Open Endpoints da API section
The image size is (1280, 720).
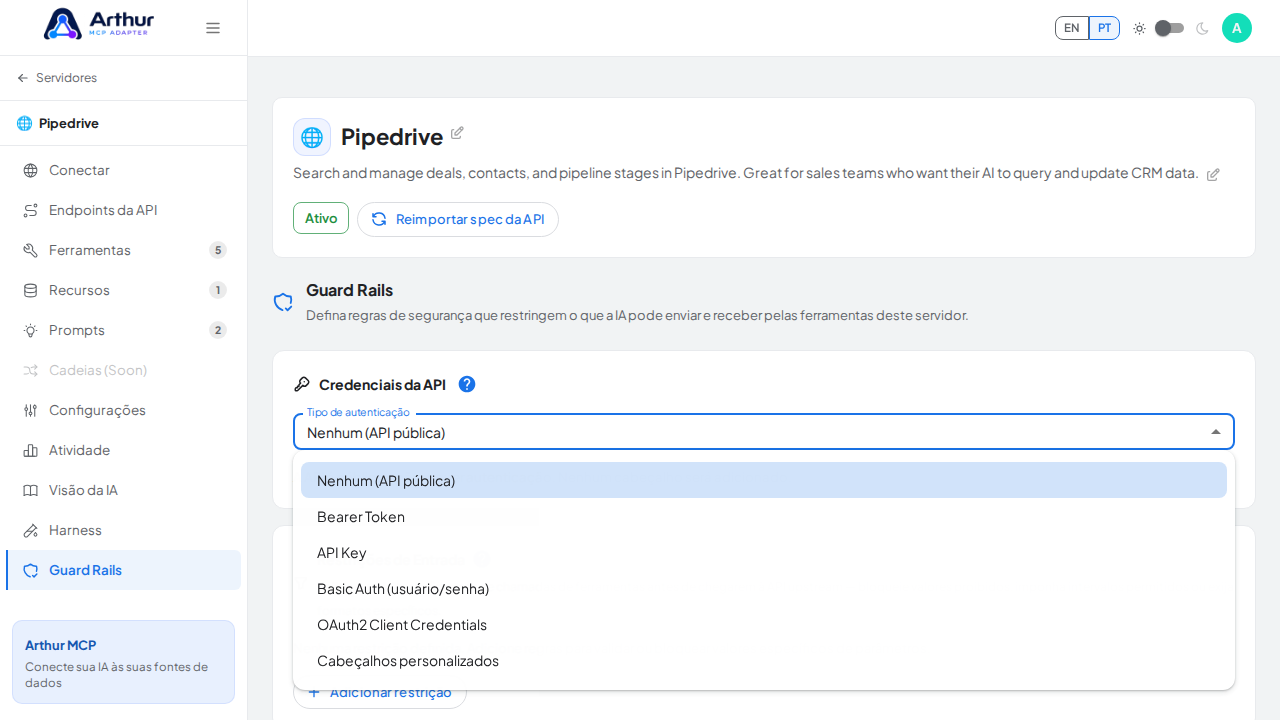coord(123,210)
